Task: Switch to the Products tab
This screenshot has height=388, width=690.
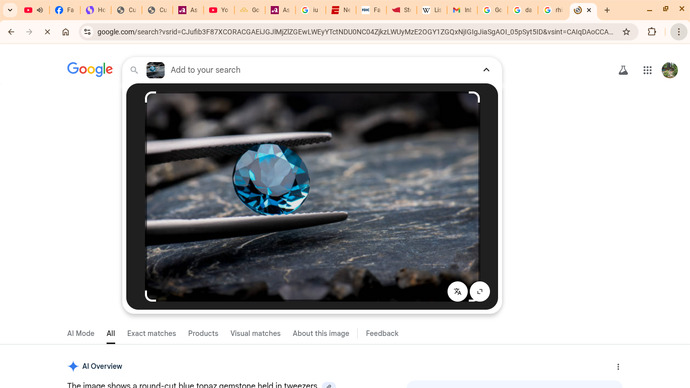Action: click(203, 333)
